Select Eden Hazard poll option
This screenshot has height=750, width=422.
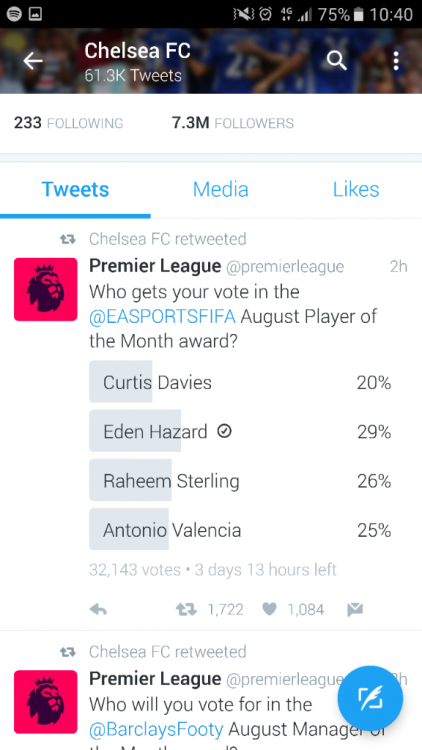[240, 431]
